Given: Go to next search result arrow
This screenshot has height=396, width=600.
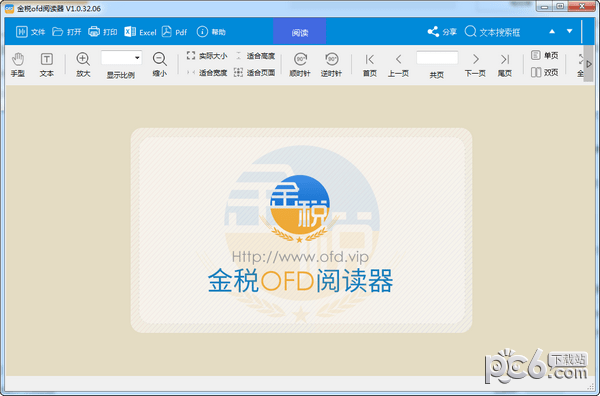Looking at the screenshot, I should coord(569,31).
